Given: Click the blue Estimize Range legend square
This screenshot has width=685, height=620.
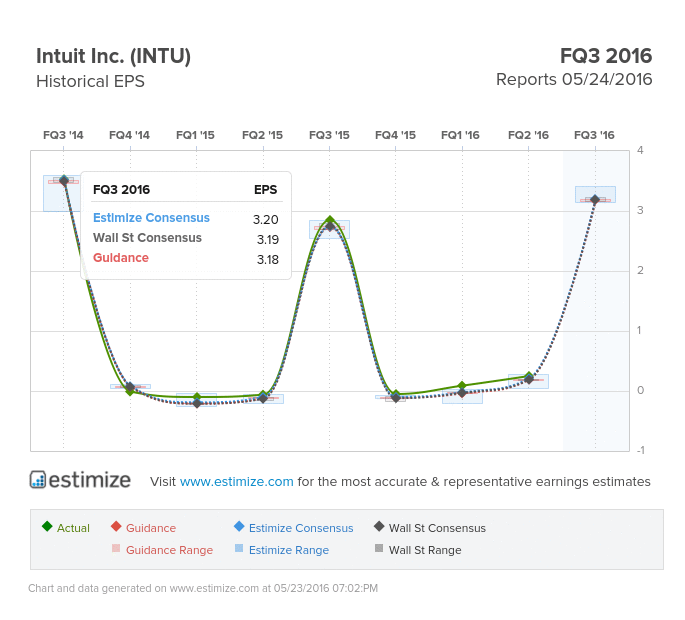Looking at the screenshot, I should [239, 548].
